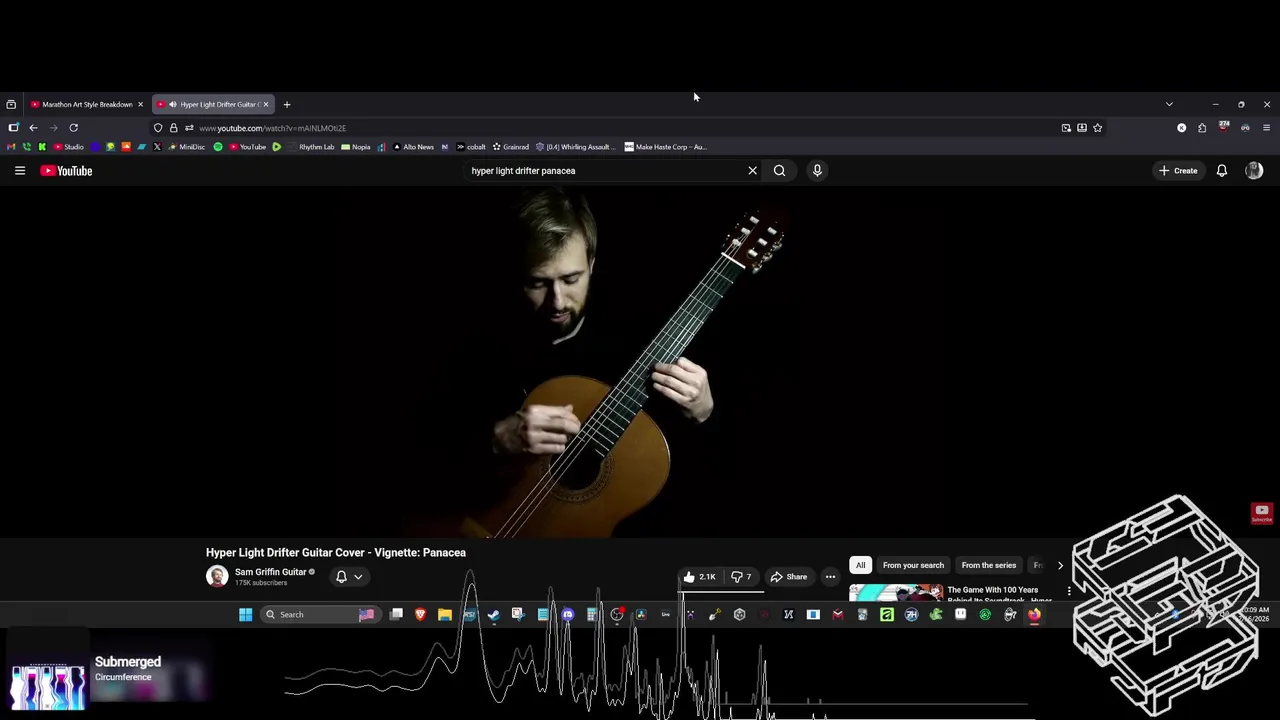Image resolution: width=1280 pixels, height=720 pixels.
Task: Open the Gmail bookmark icon
Action: coord(11,147)
